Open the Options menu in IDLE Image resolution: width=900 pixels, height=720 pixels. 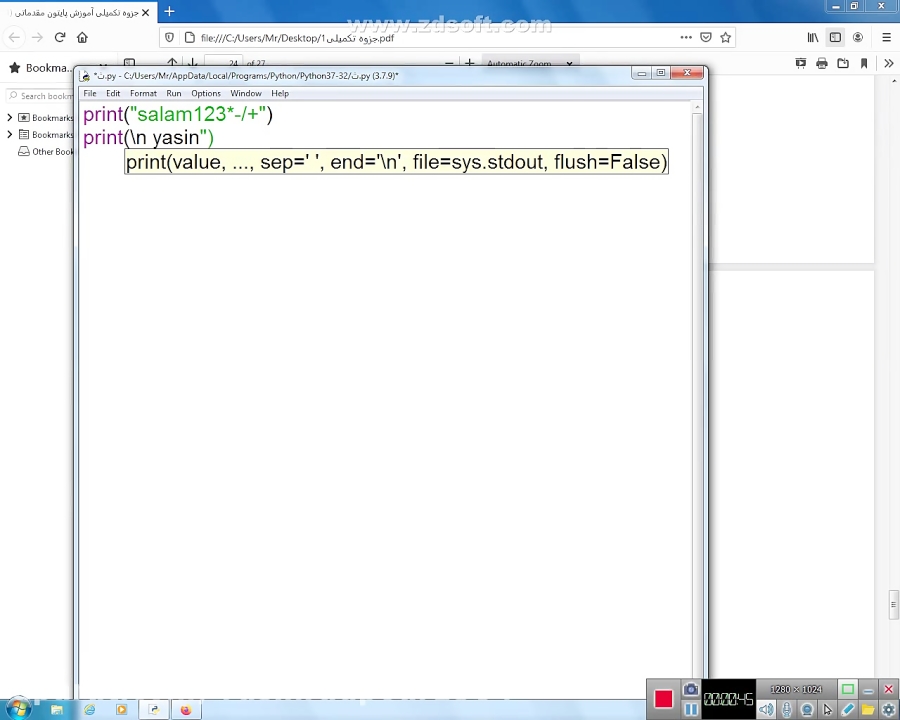point(205,93)
